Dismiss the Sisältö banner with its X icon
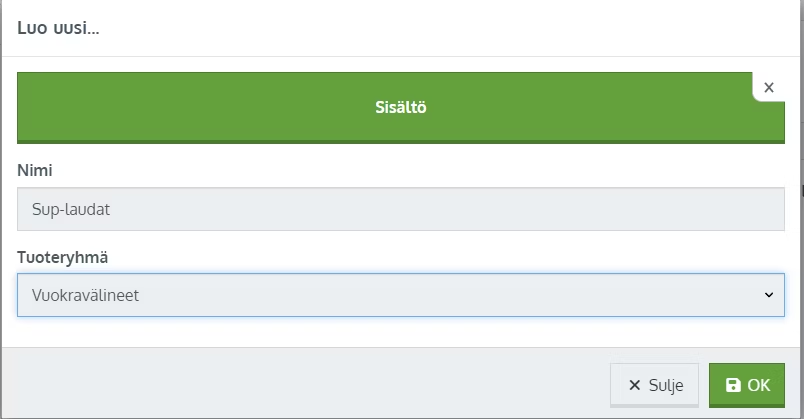 pyautogui.click(x=768, y=88)
